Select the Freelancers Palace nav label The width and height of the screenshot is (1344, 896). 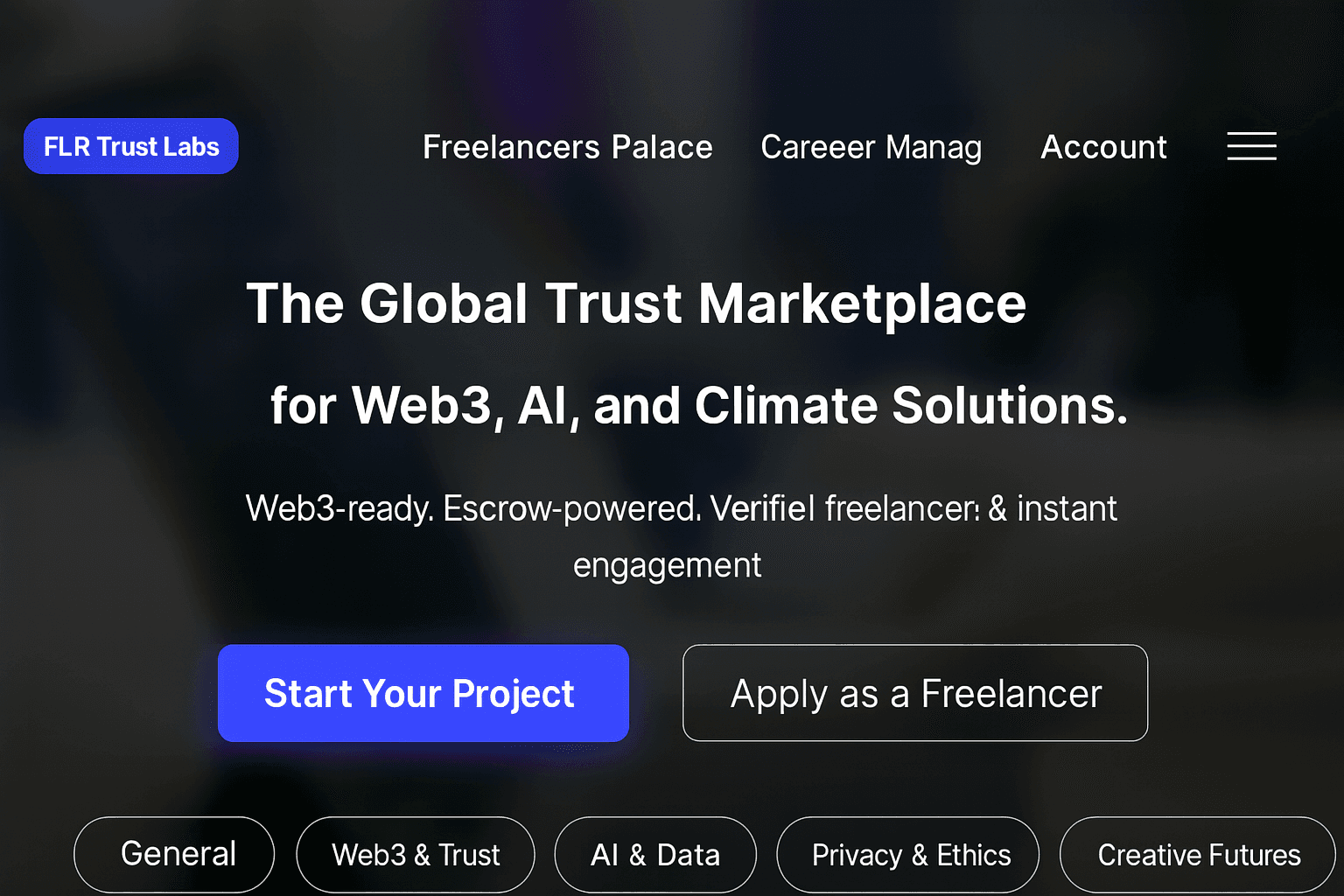click(567, 147)
